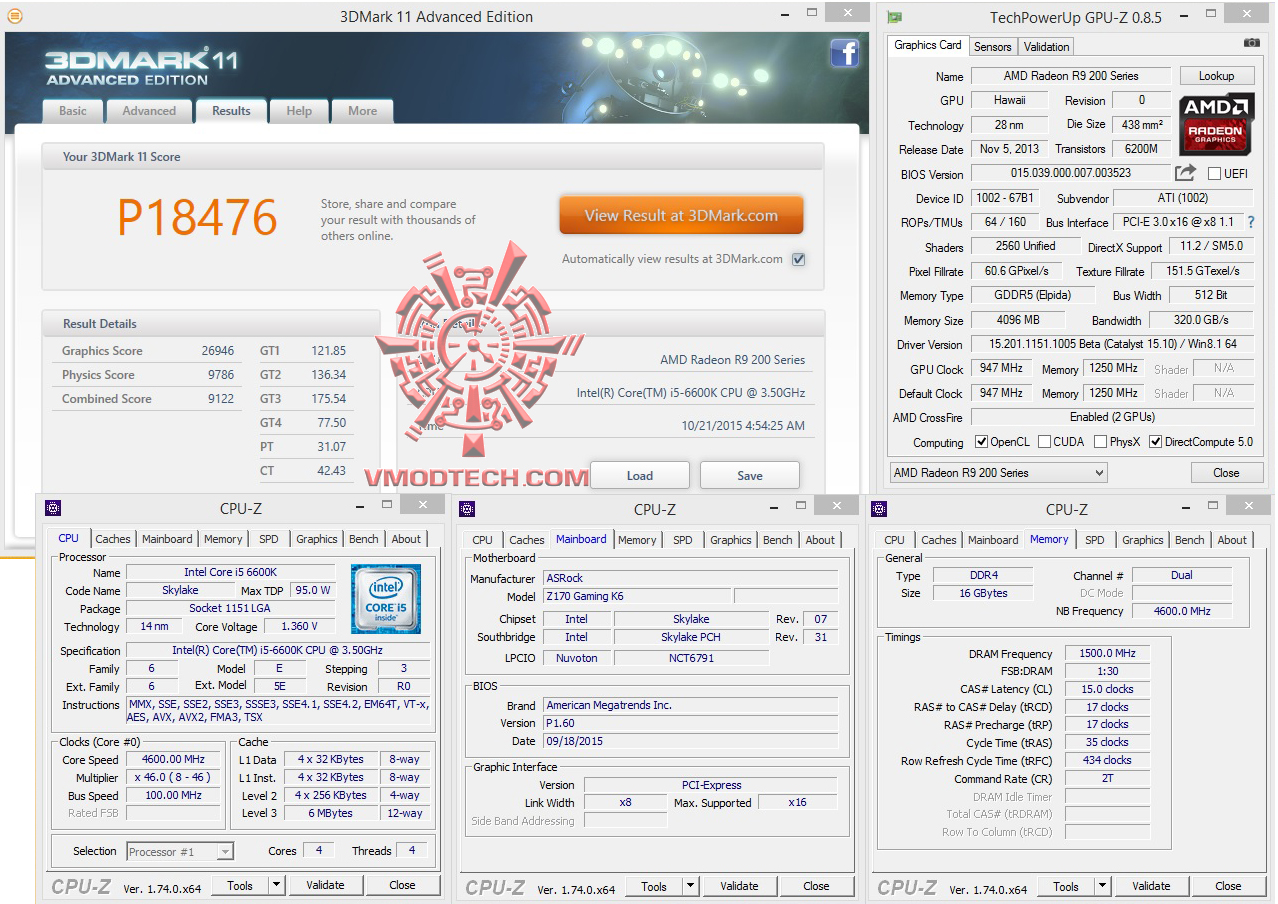Image resolution: width=1278 pixels, height=904 pixels.
Task: Open the GPU selection dropdown in GPU-Z
Action: (998, 472)
